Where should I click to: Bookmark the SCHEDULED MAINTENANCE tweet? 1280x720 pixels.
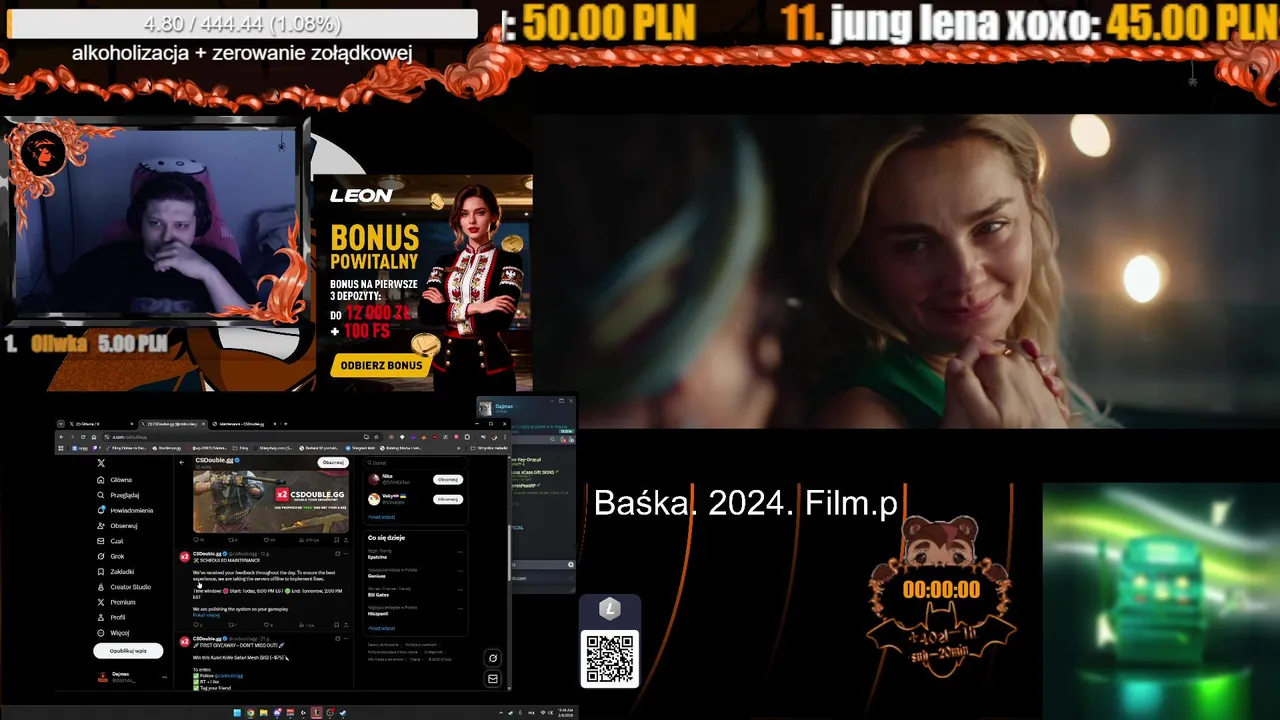pyautogui.click(x=337, y=625)
